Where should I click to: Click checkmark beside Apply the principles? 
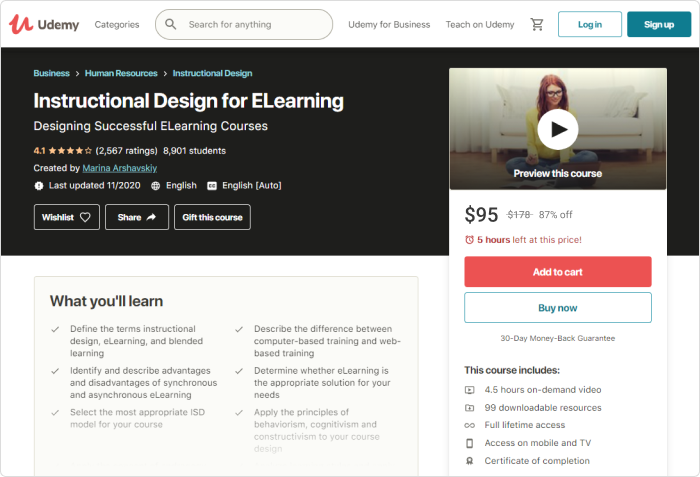(x=239, y=413)
